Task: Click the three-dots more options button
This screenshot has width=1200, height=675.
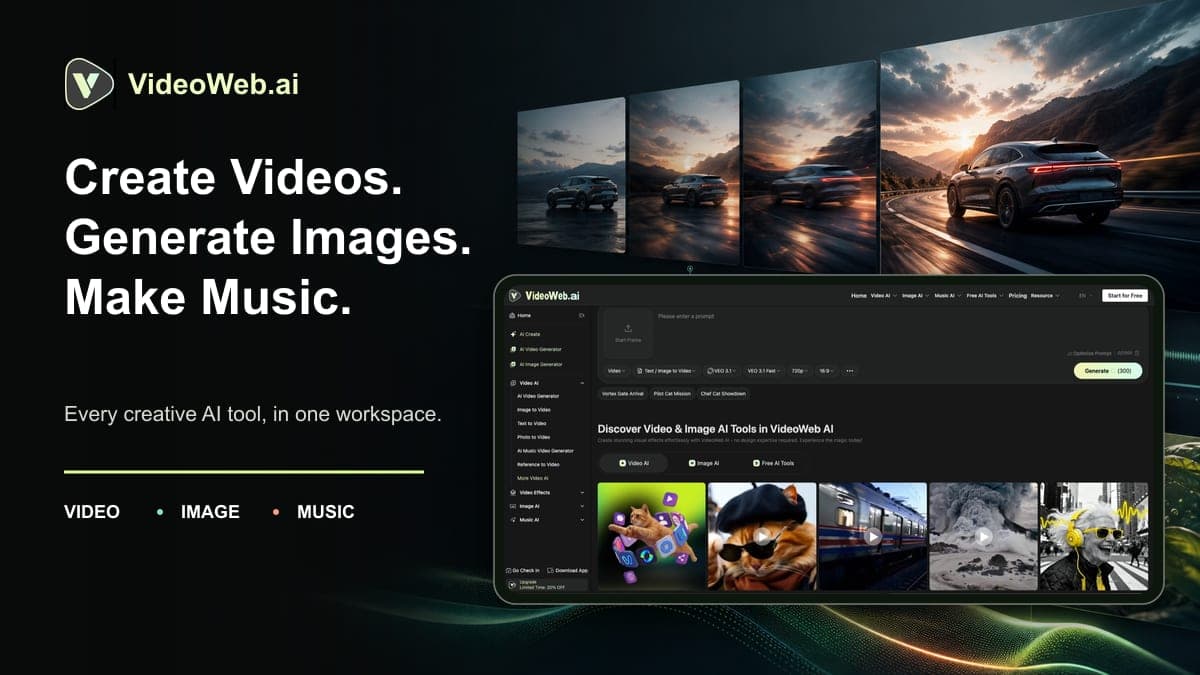Action: click(x=850, y=370)
